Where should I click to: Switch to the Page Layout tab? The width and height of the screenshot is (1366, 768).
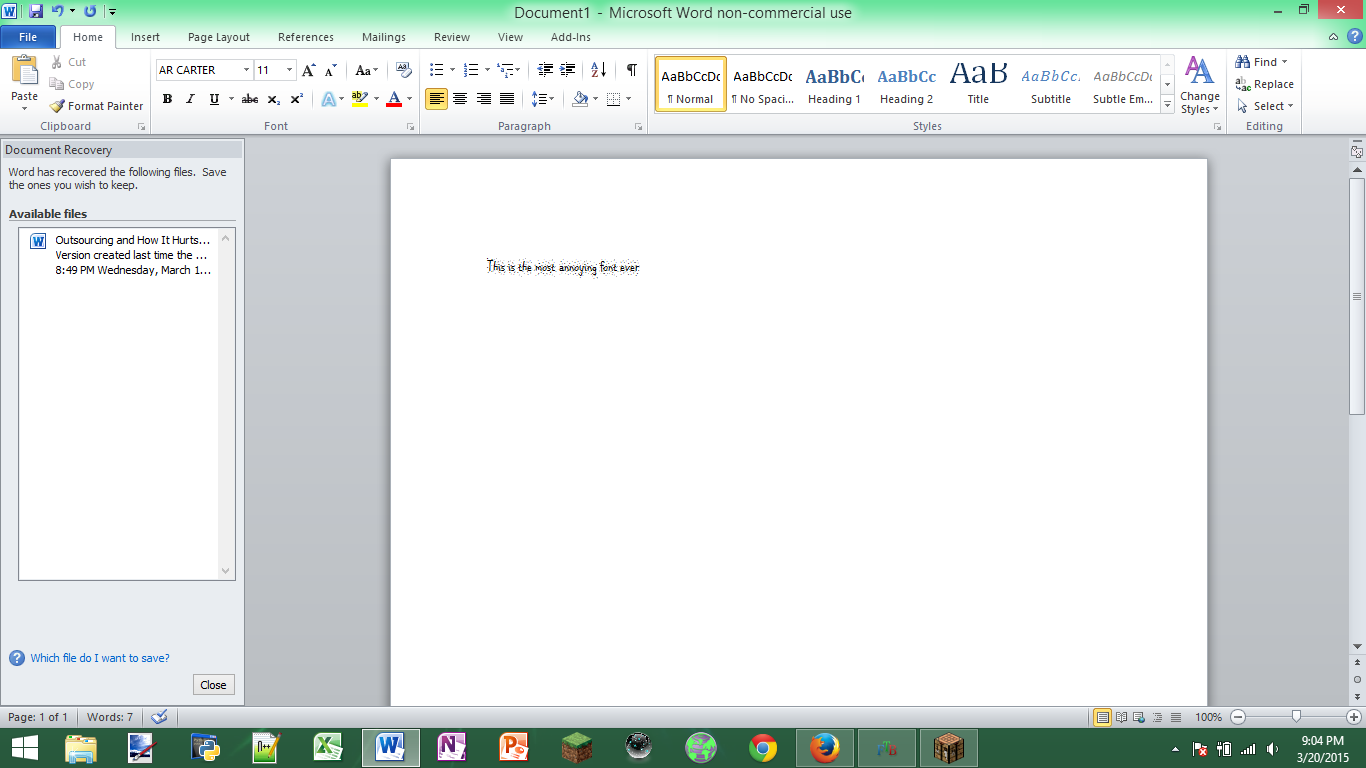click(x=218, y=37)
